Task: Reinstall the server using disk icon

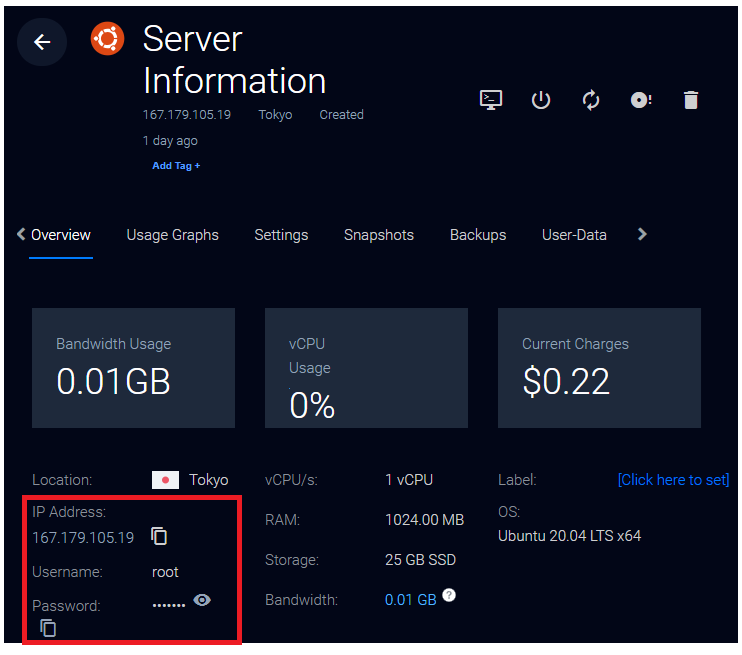Action: [x=641, y=100]
